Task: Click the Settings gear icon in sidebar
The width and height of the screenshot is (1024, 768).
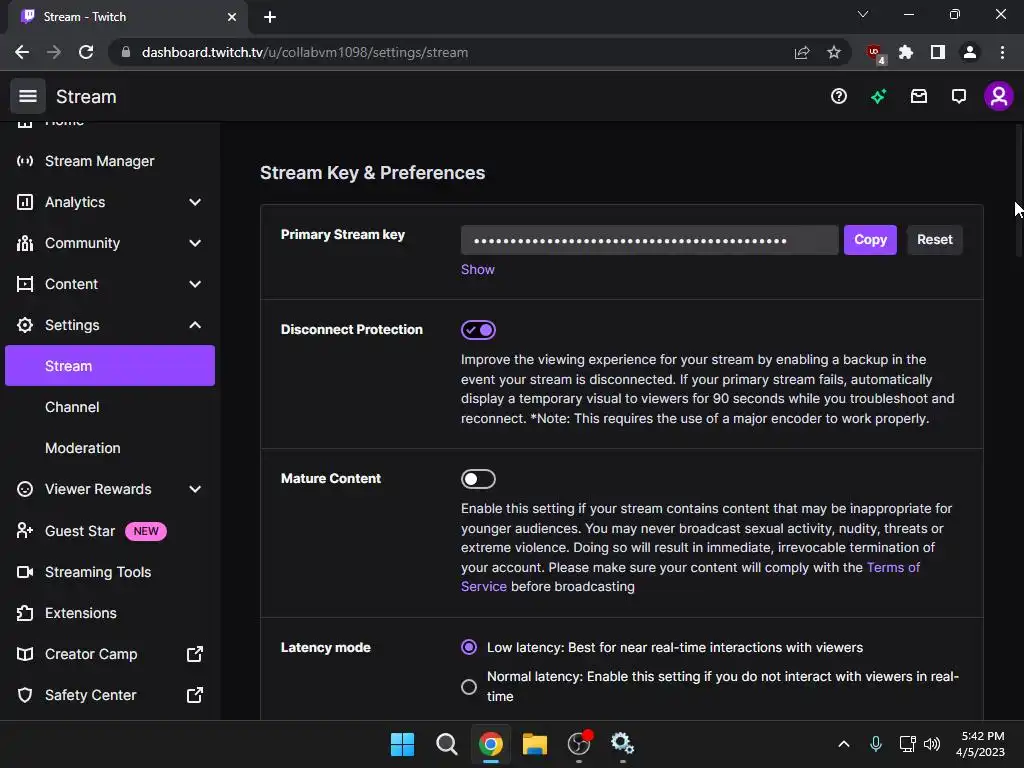Action: (25, 325)
